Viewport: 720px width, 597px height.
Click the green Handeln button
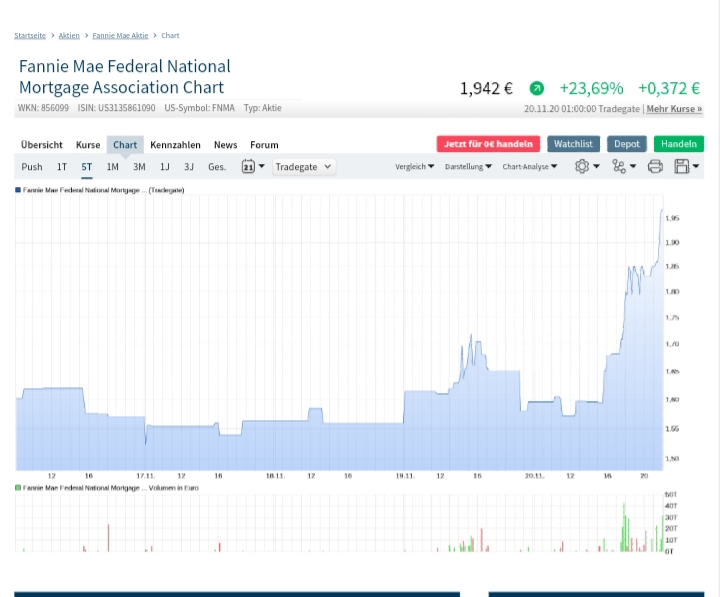pyautogui.click(x=679, y=144)
